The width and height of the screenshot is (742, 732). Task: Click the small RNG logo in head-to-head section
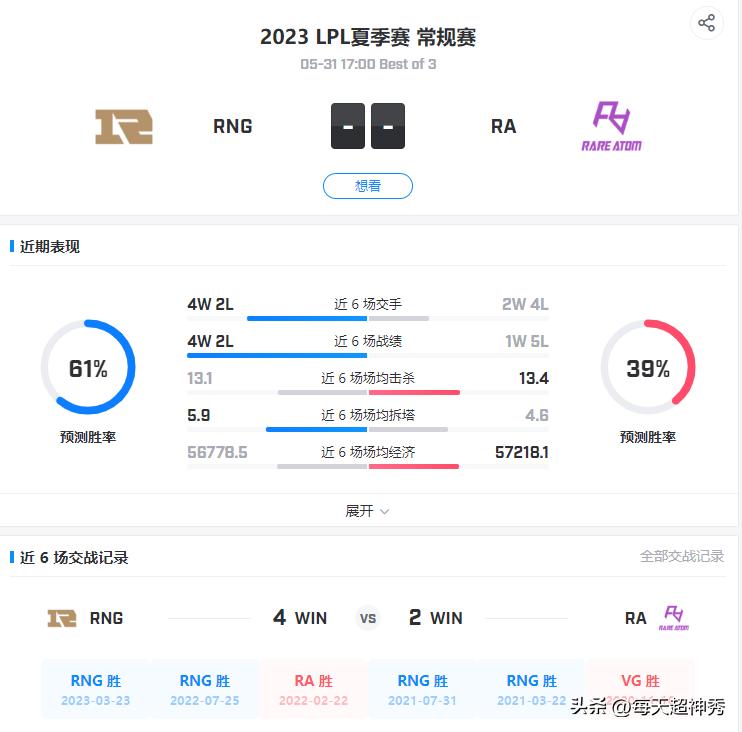pyautogui.click(x=62, y=618)
